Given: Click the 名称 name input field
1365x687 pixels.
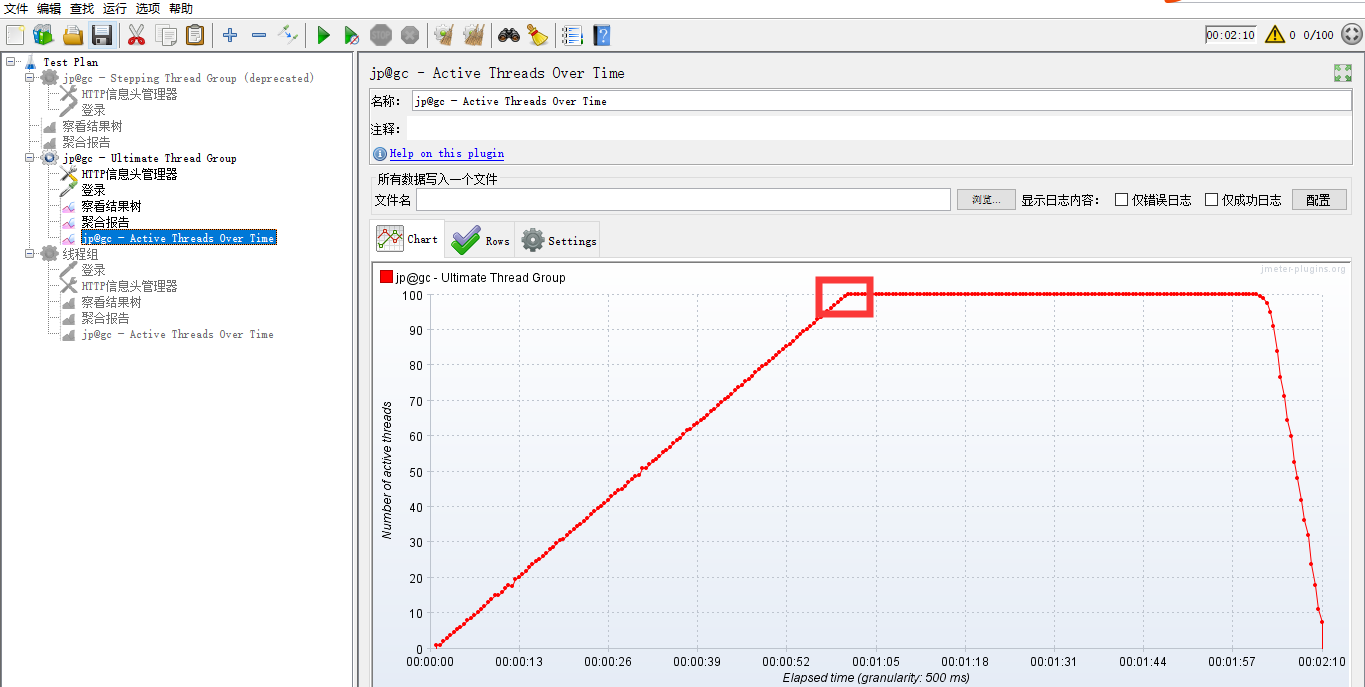Looking at the screenshot, I should pyautogui.click(x=880, y=101).
